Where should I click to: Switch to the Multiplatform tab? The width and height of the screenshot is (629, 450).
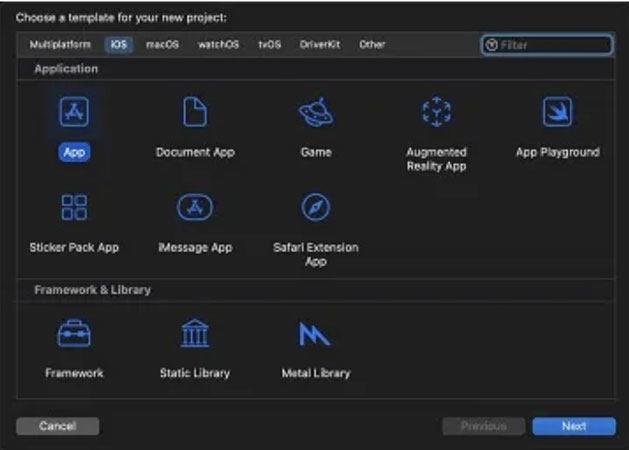click(x=60, y=45)
